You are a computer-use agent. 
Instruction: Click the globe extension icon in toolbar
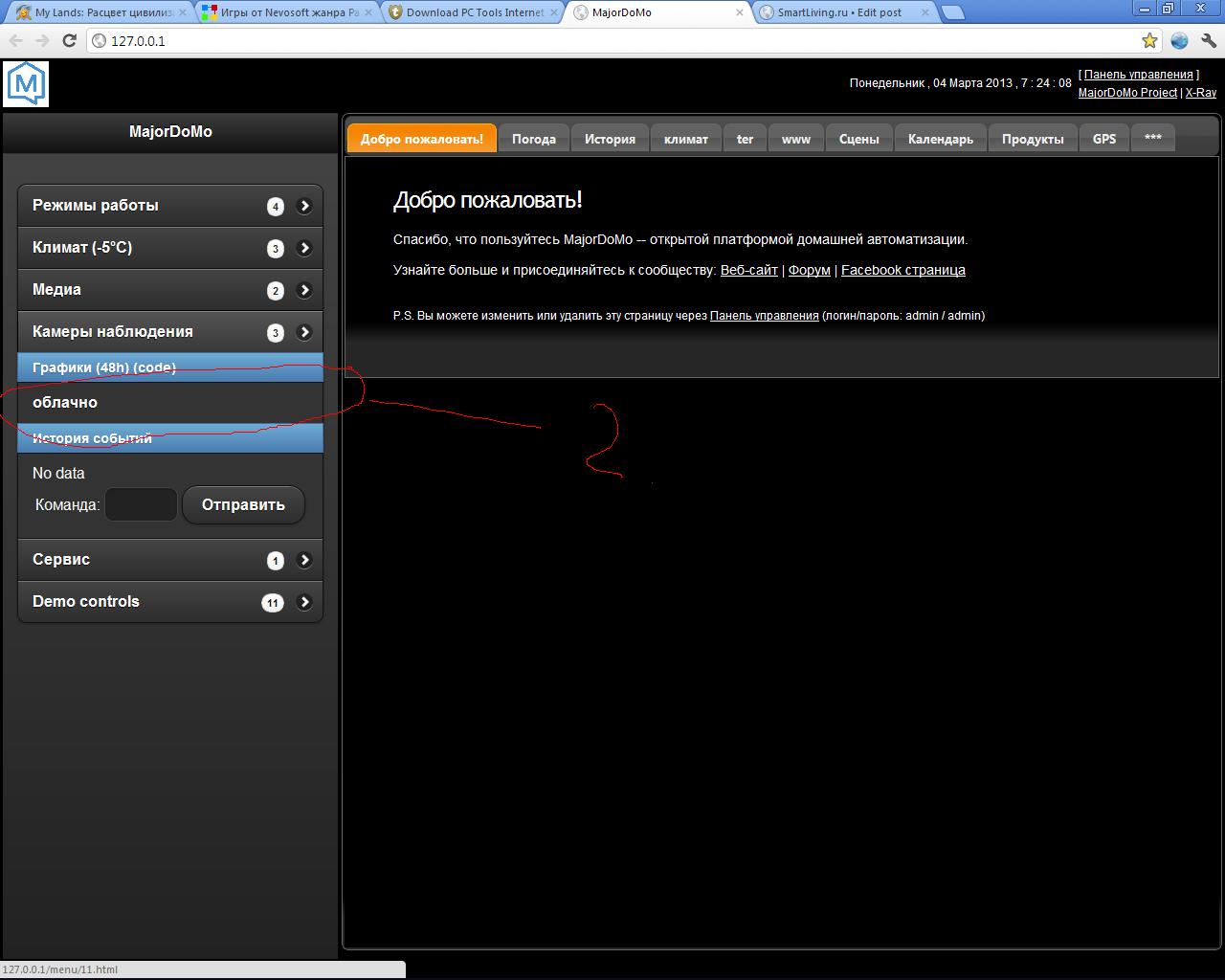point(1179,41)
